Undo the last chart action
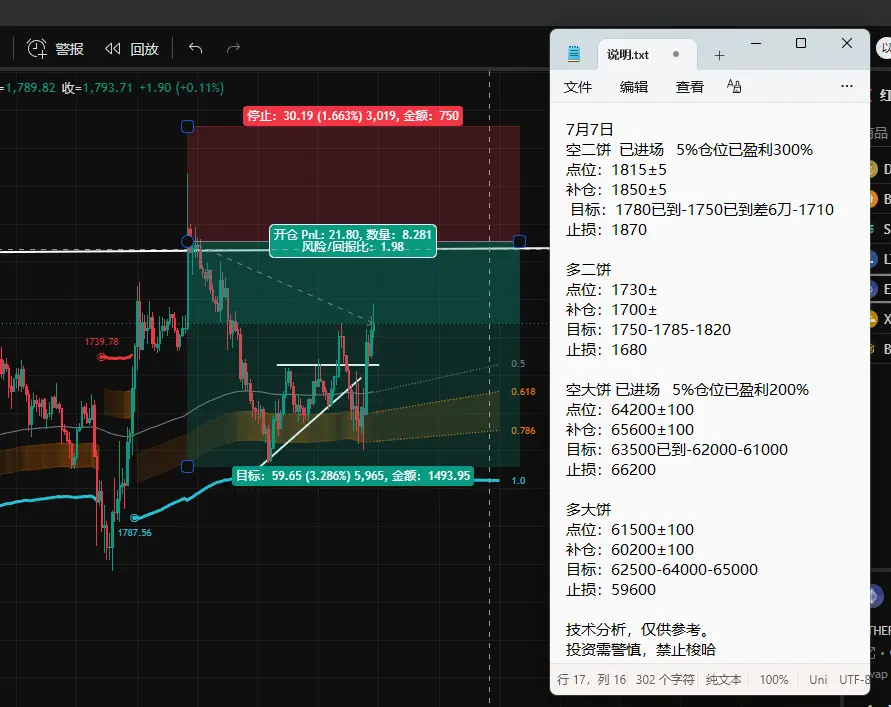The width and height of the screenshot is (891, 707). click(195, 48)
